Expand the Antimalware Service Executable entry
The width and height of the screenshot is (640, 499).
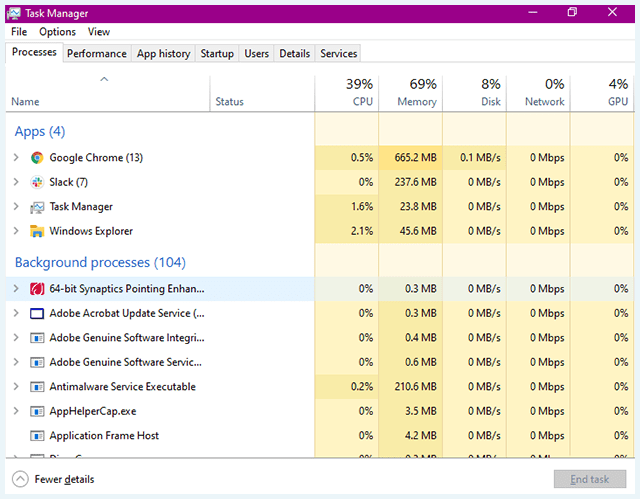pyautogui.click(x=16, y=386)
